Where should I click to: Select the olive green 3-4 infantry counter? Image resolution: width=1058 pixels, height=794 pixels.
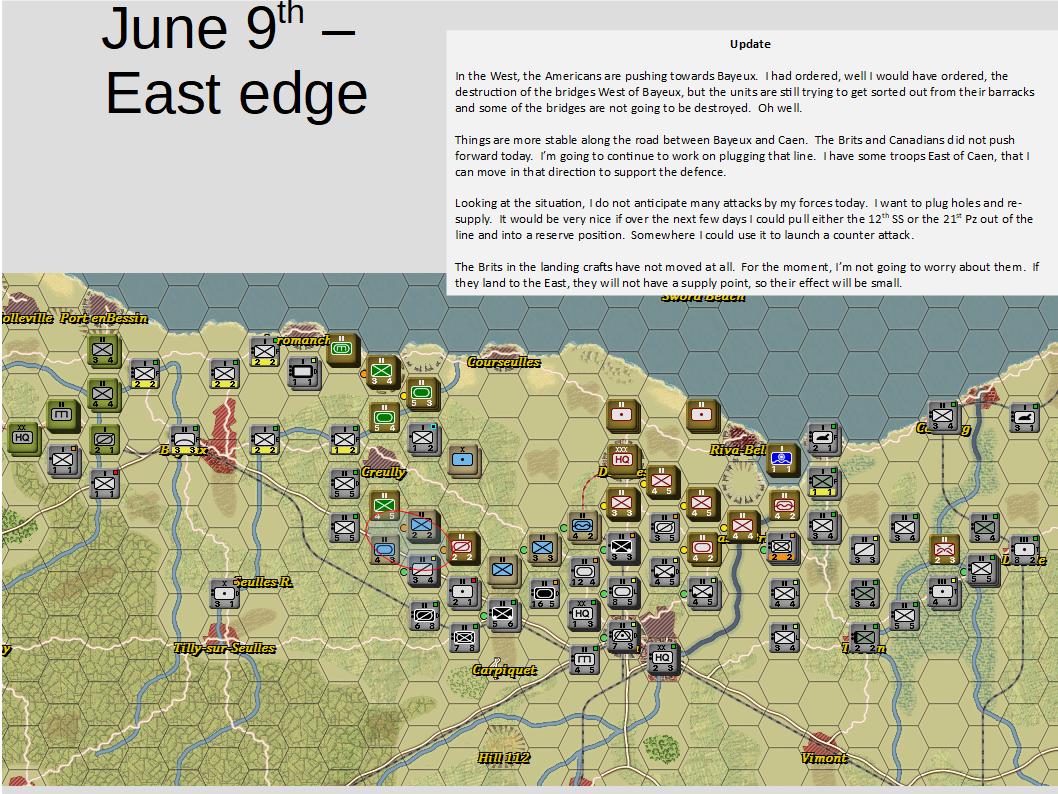pos(103,351)
